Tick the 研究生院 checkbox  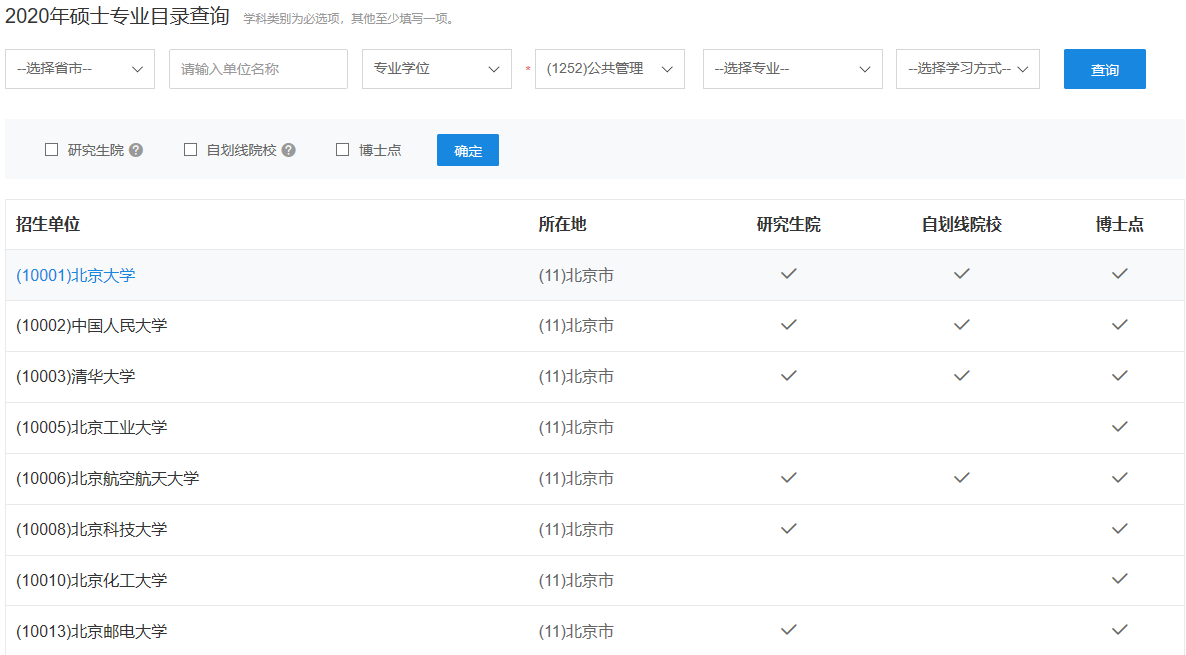coord(51,150)
